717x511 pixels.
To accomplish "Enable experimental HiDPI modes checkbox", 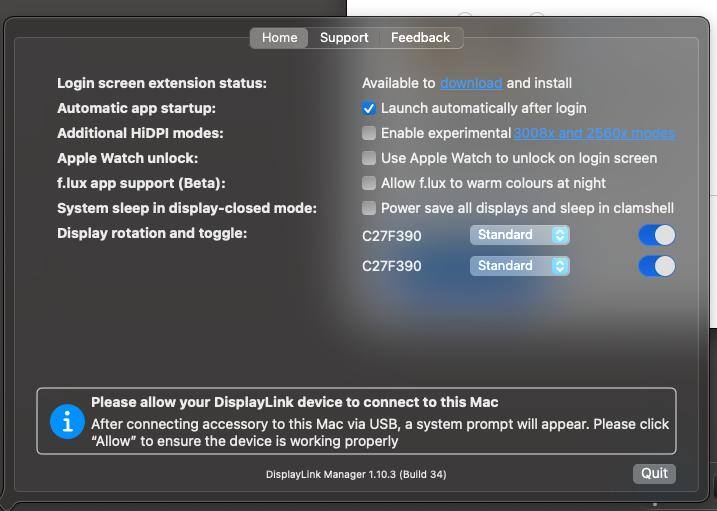I will click(x=370, y=133).
